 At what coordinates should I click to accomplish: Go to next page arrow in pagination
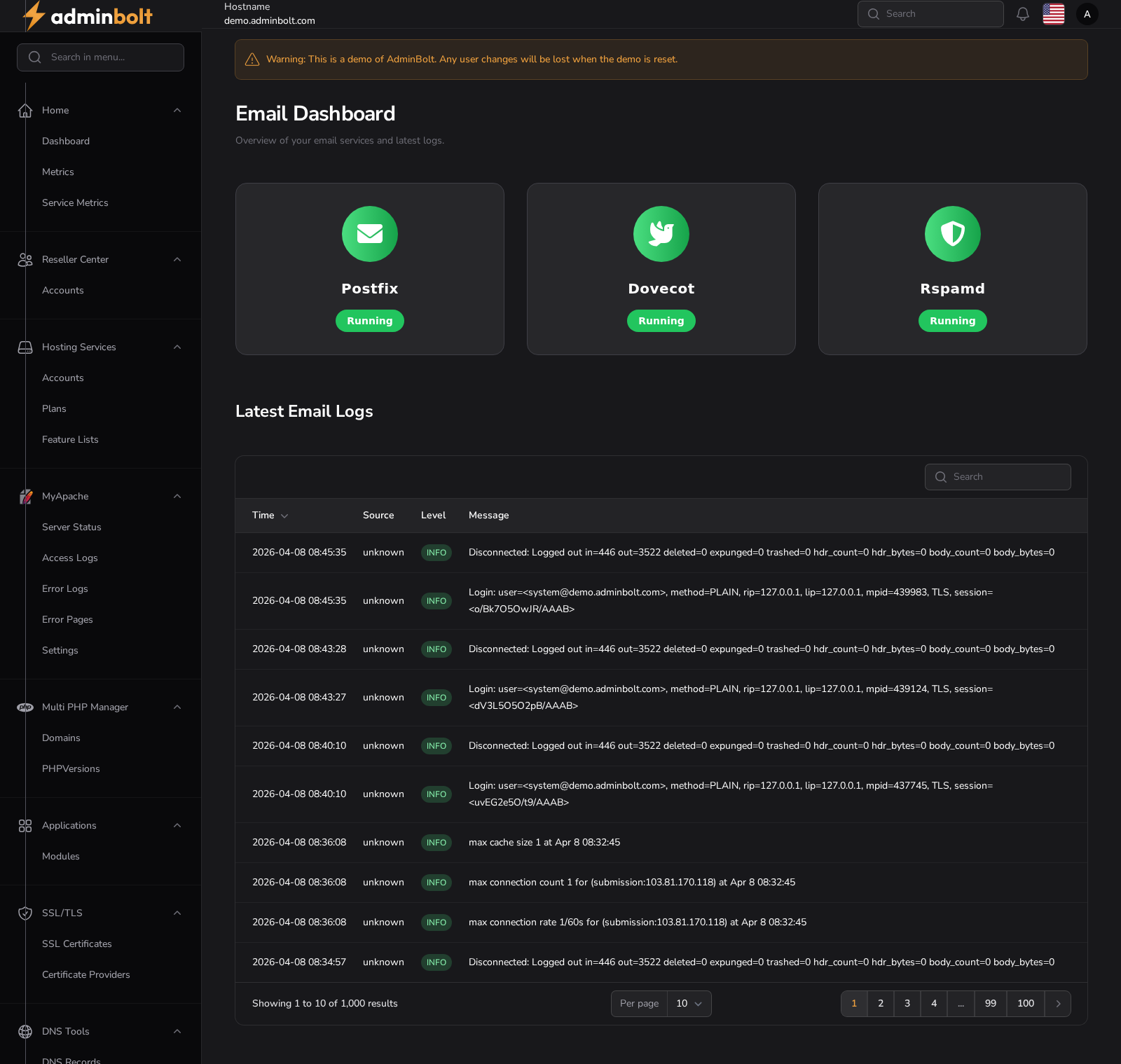point(1058,1004)
